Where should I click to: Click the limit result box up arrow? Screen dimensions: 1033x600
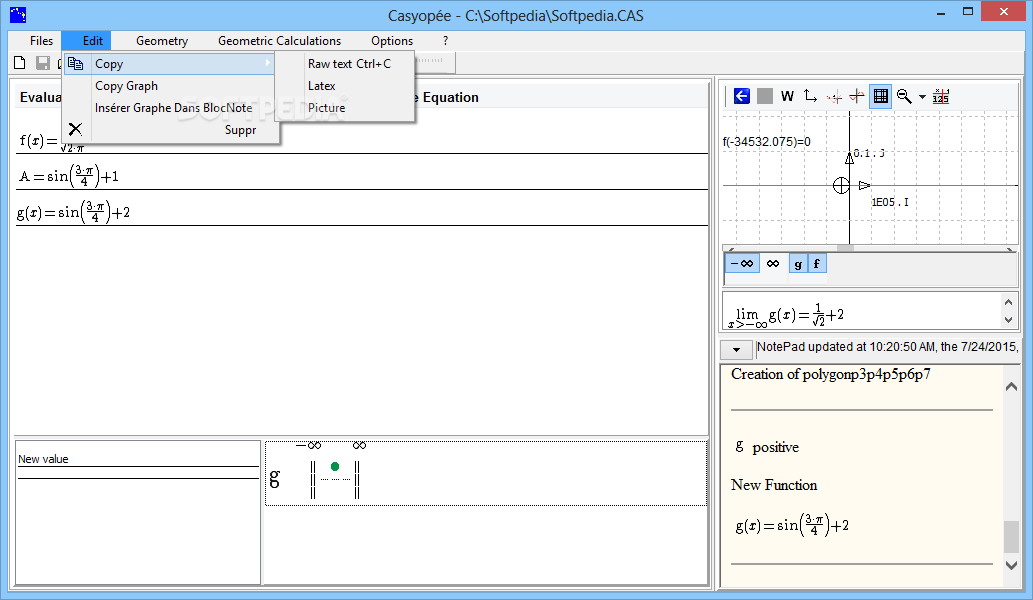[x=1008, y=302]
